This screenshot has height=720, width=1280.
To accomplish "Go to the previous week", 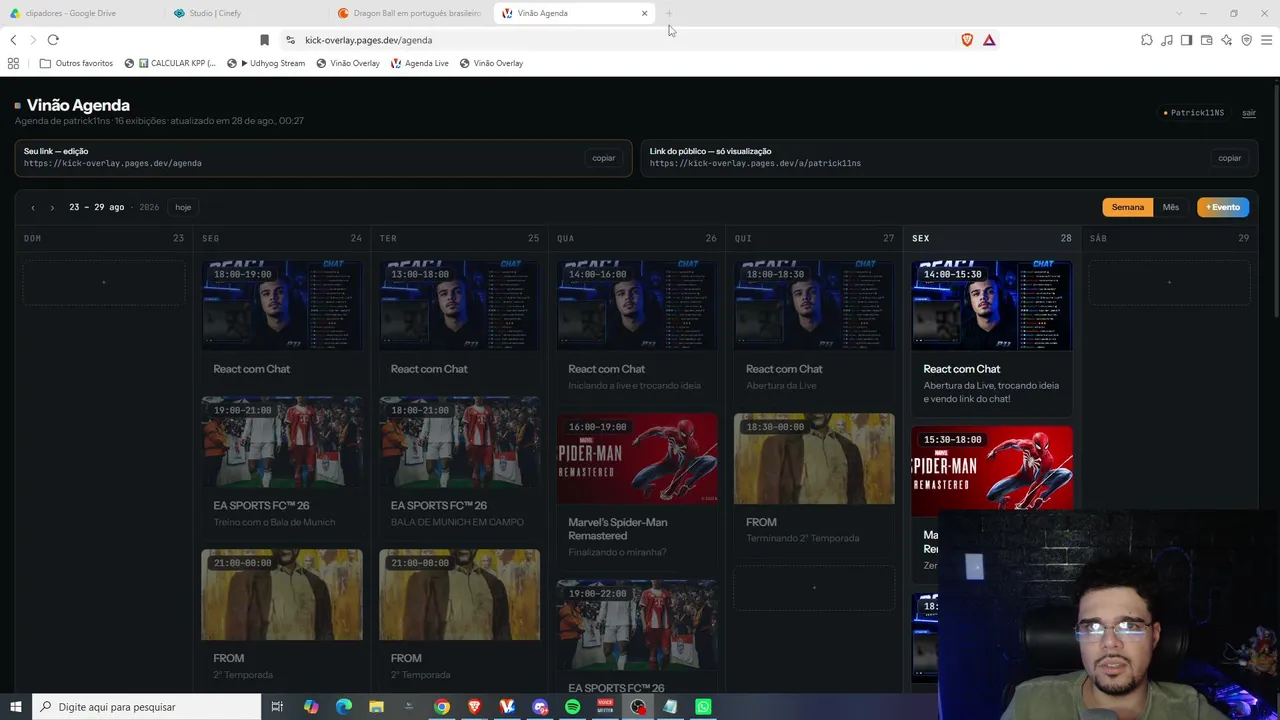I will pyautogui.click(x=33, y=207).
